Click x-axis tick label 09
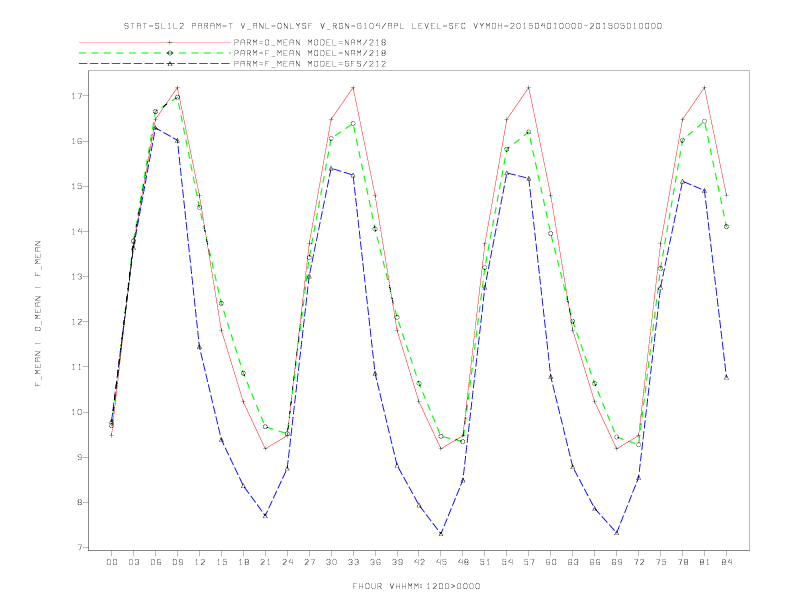Viewport: 792px width, 612px height. coord(177,562)
